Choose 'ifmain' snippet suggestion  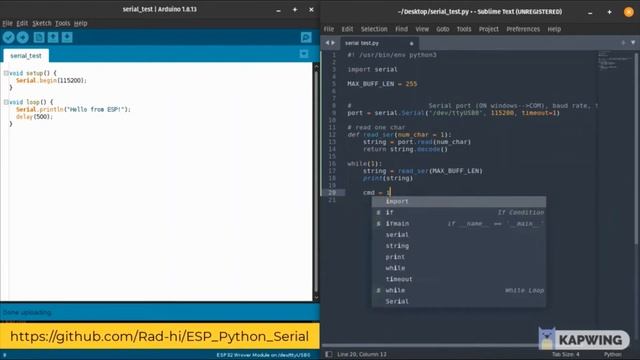point(459,224)
